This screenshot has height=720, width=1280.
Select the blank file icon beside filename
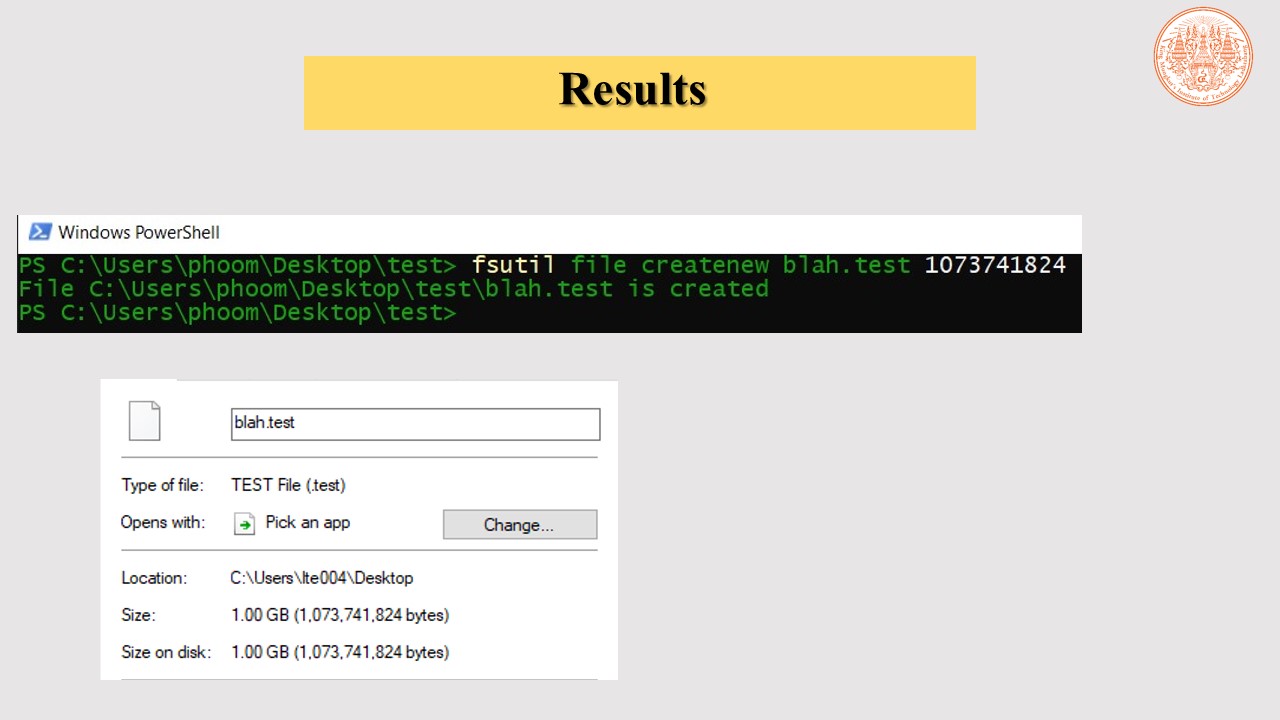[x=145, y=421]
